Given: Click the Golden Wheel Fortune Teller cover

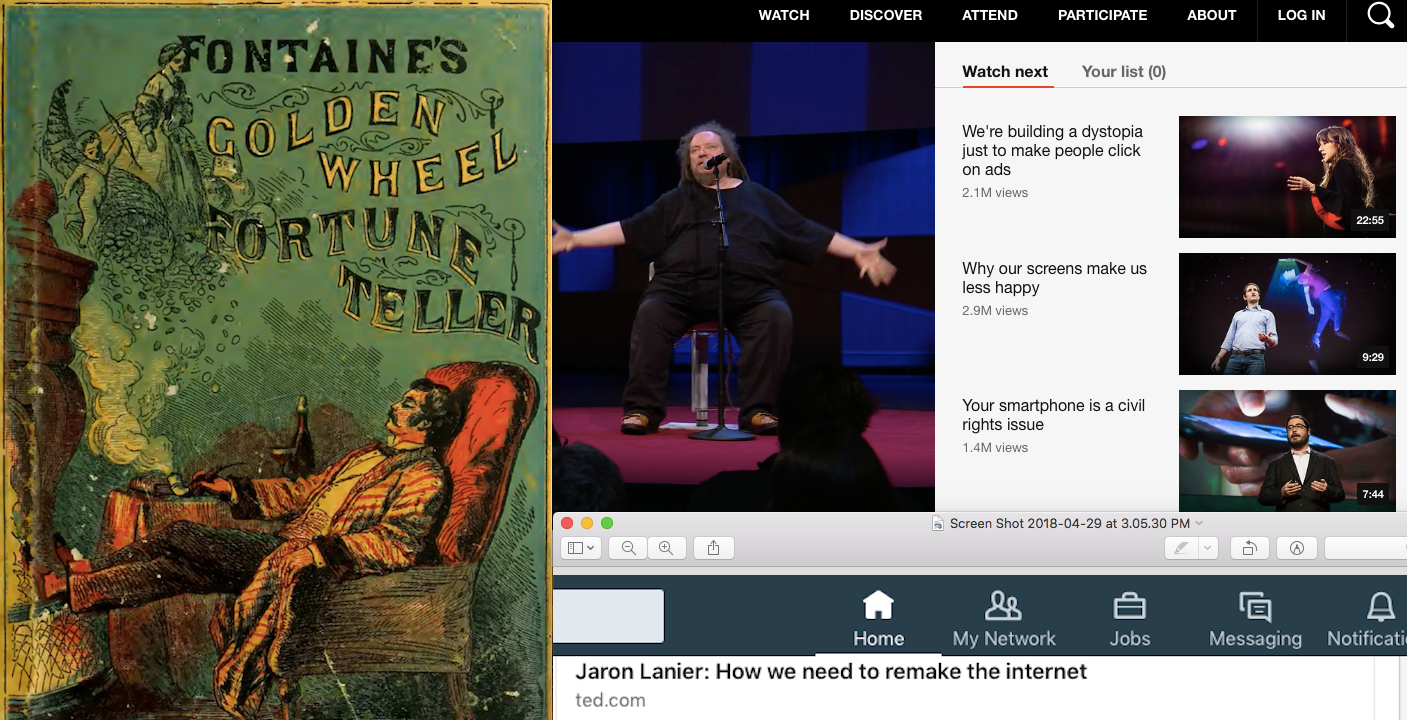Looking at the screenshot, I should tap(276, 360).
